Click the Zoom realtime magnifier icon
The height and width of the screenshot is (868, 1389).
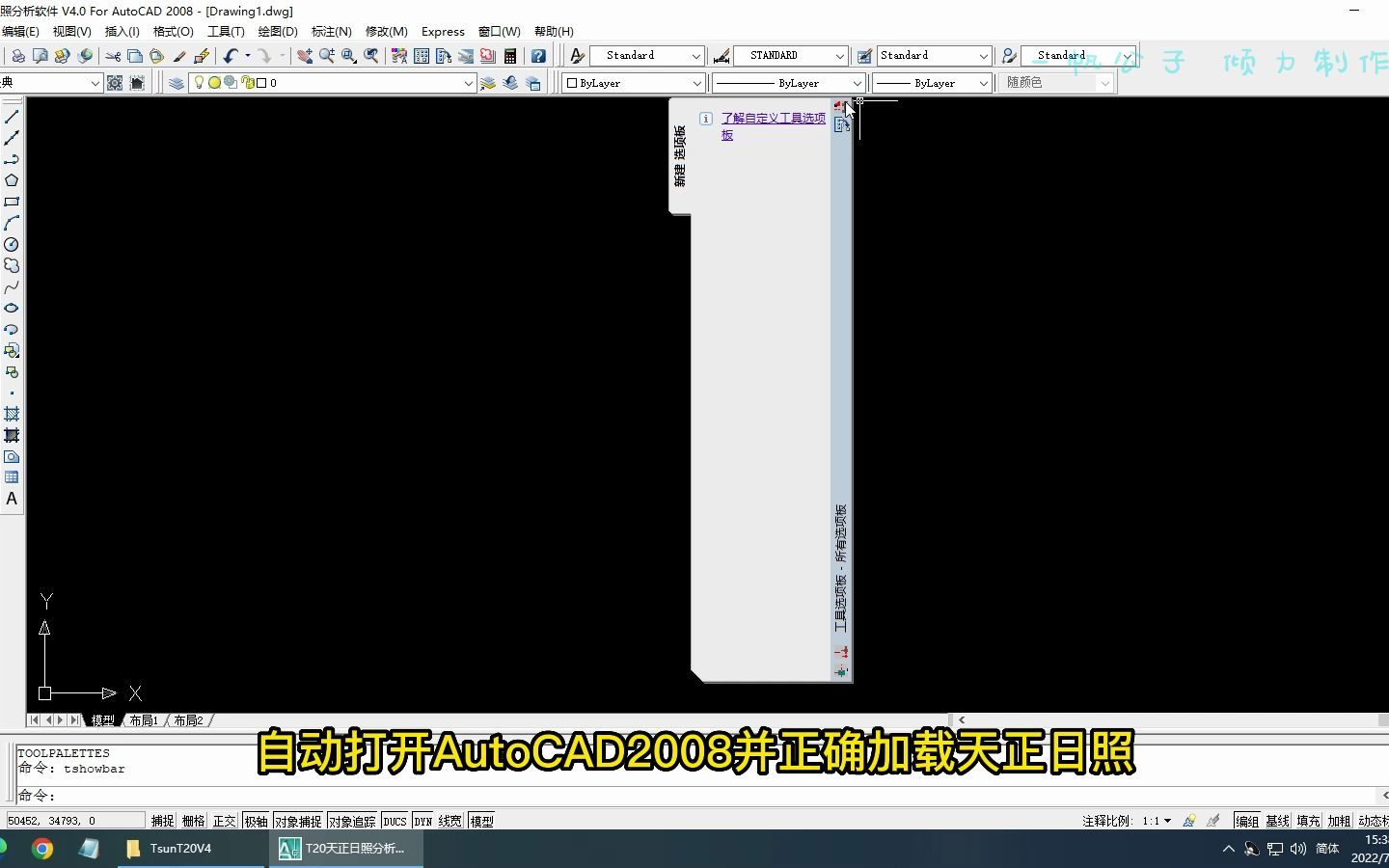coord(327,56)
